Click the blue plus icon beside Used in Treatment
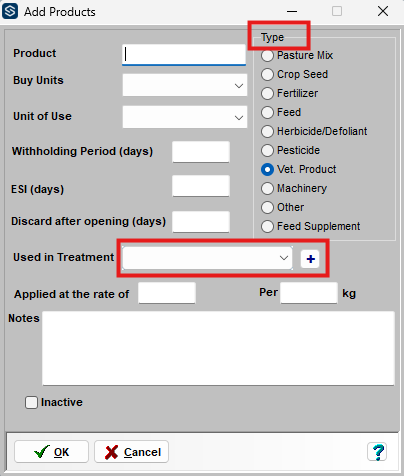404x476 pixels. click(310, 259)
